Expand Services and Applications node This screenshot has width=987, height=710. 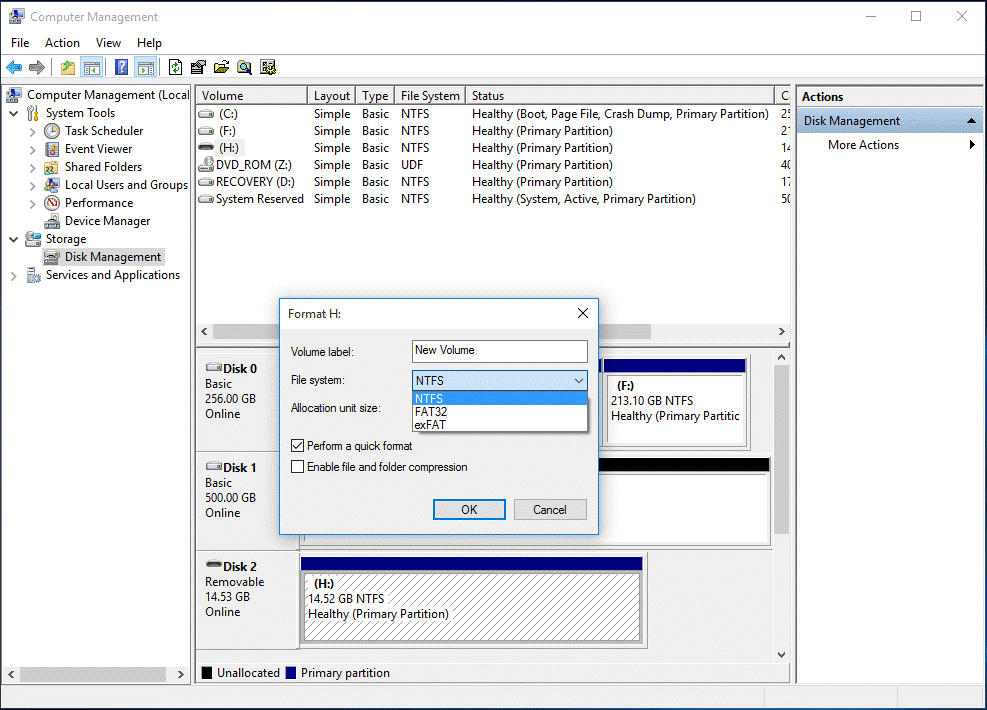coord(14,276)
